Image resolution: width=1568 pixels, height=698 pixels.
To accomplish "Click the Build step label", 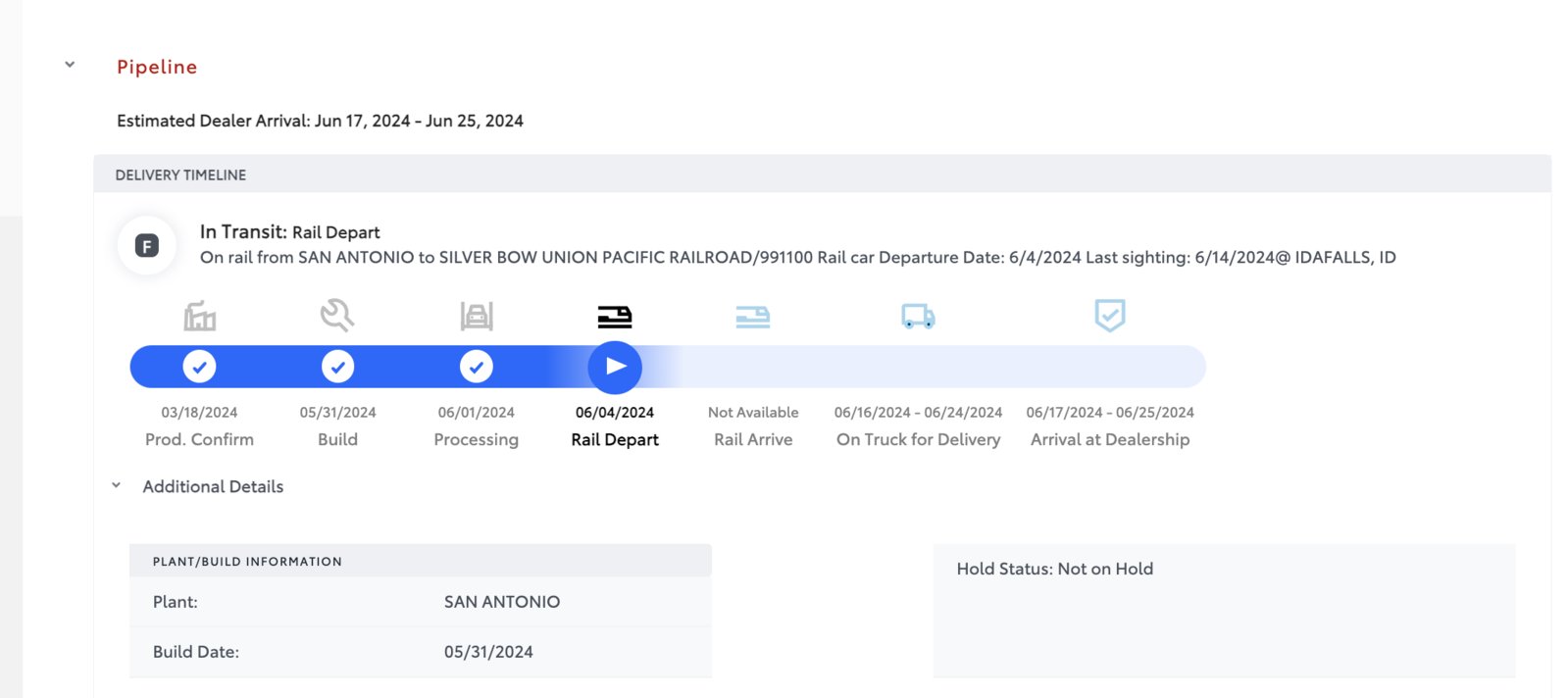I will 337,439.
